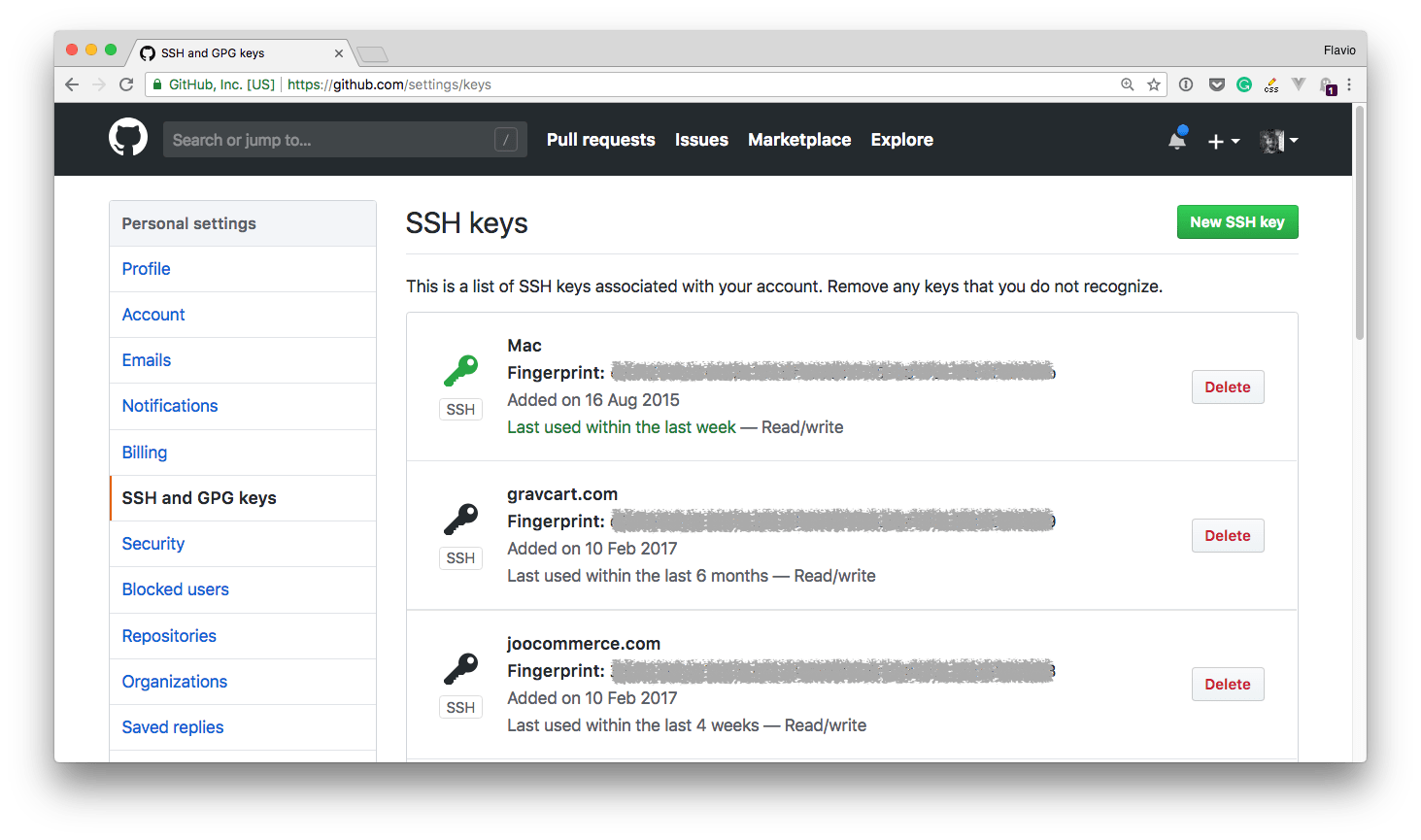This screenshot has width=1421, height=840.
Task: Open Marketplace from the top navigation
Action: coord(799,140)
